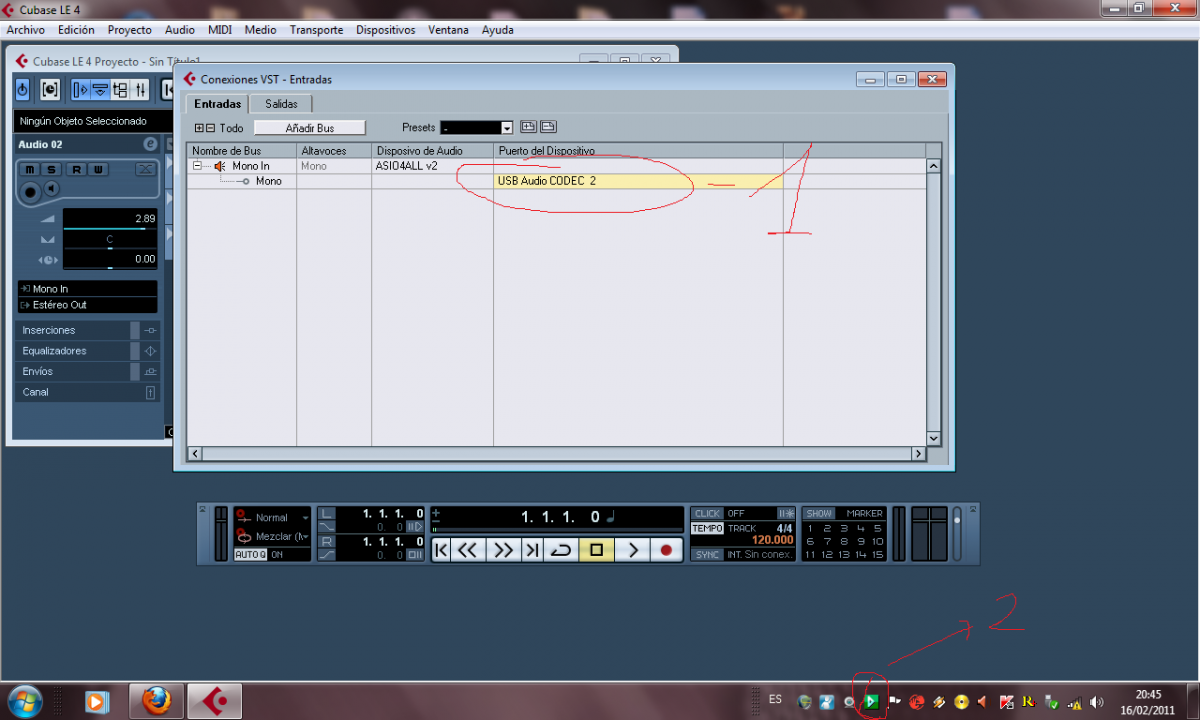Adjust the transport output level slider
Screen dimensions: 1200x720
(957, 533)
